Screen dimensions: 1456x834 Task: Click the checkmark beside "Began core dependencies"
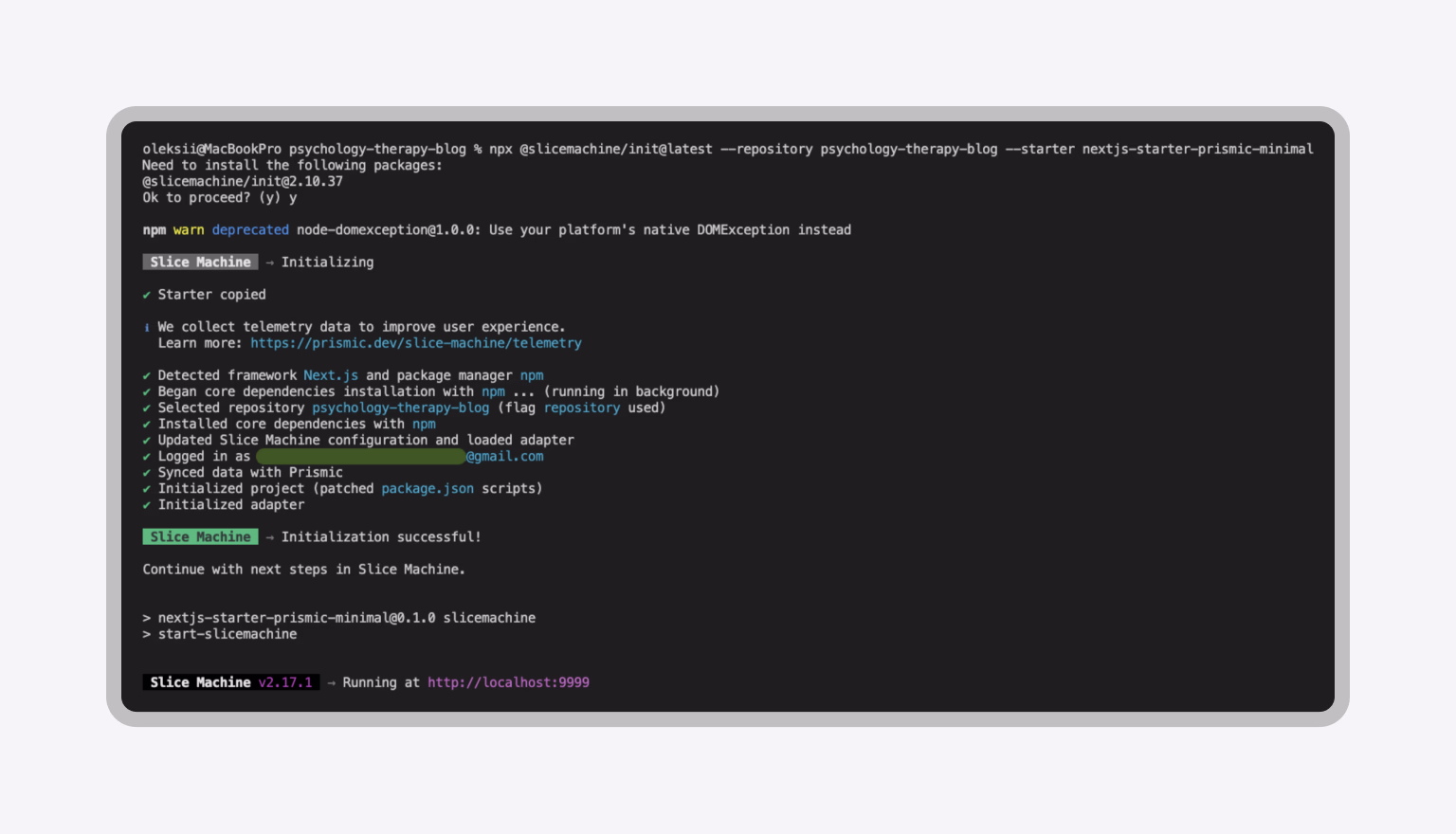coord(147,391)
